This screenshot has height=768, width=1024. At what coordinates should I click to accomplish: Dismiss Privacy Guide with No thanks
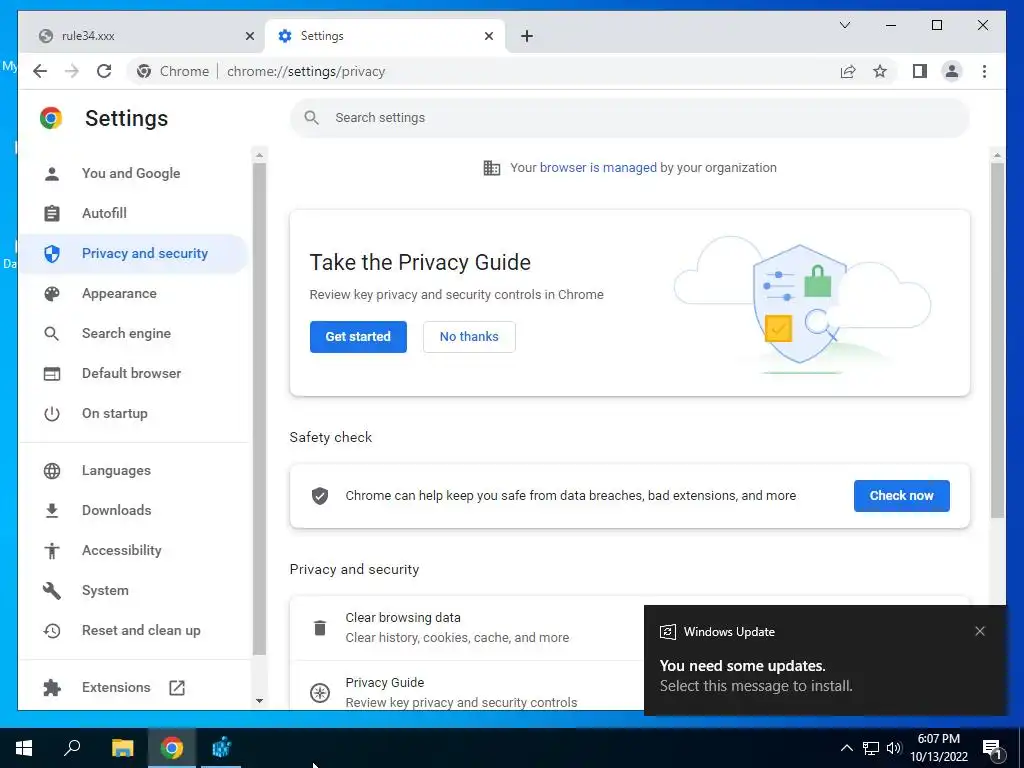(469, 336)
